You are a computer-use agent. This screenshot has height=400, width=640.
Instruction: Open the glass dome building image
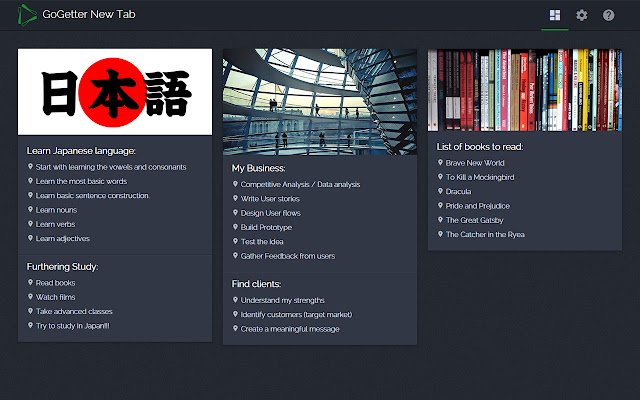click(x=320, y=102)
